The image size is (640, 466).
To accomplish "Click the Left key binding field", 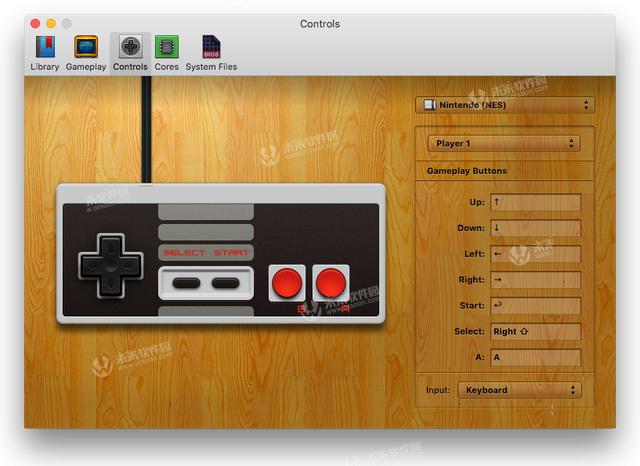I will tap(536, 254).
